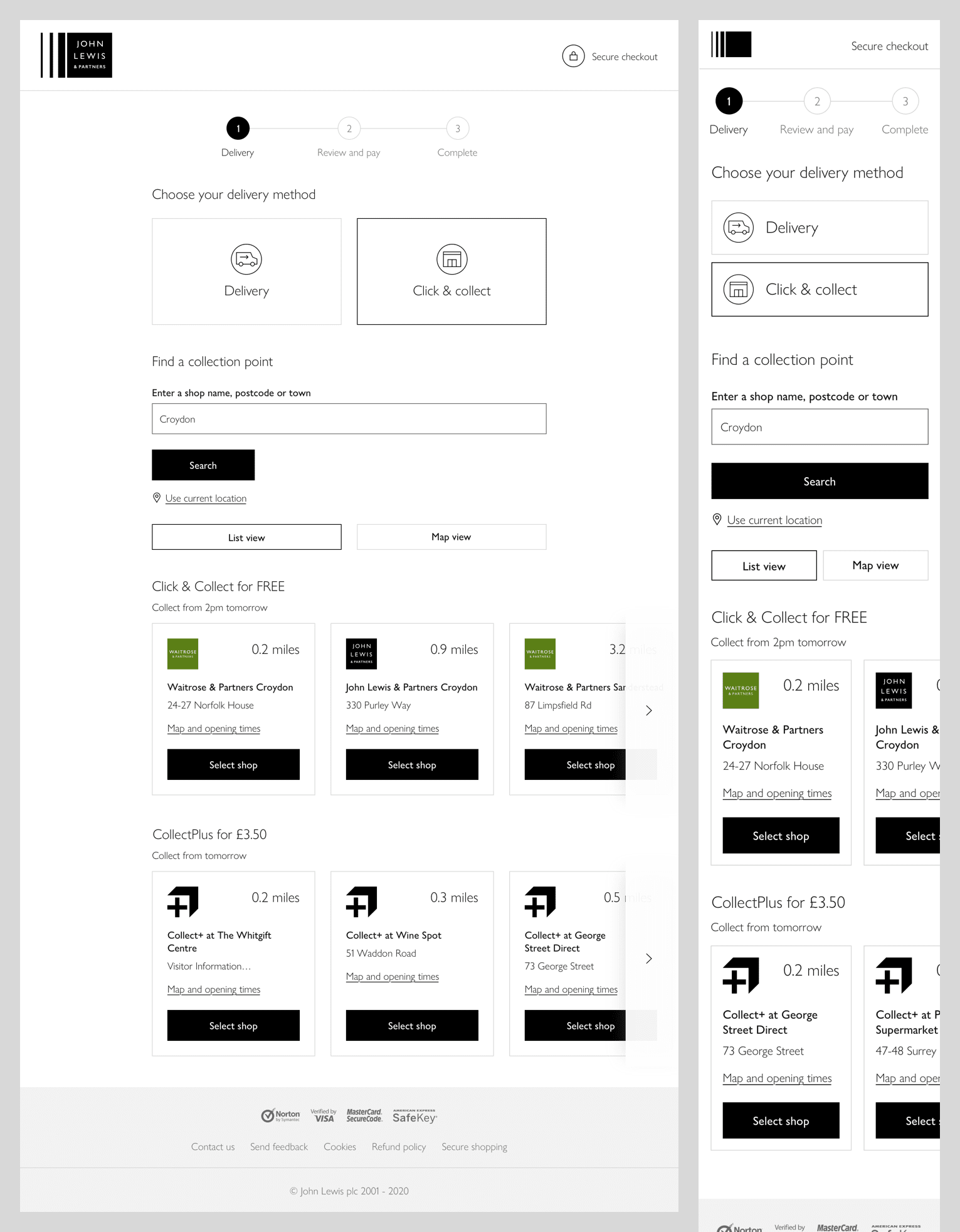Click Waitrose logo on desktop Croydon 0.2 miles card

pyautogui.click(x=182, y=653)
